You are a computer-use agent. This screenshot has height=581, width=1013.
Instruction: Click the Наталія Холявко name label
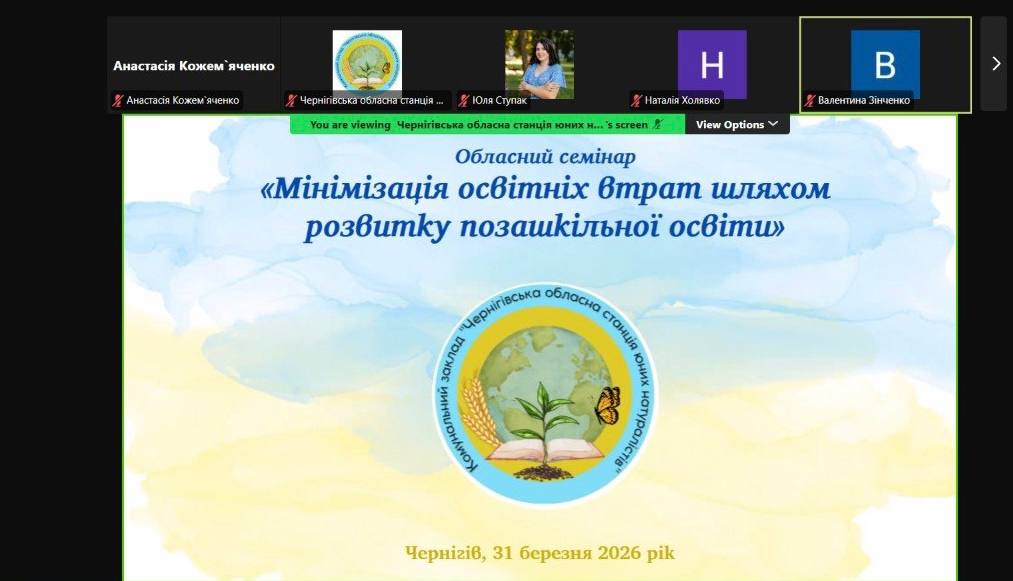point(684,100)
